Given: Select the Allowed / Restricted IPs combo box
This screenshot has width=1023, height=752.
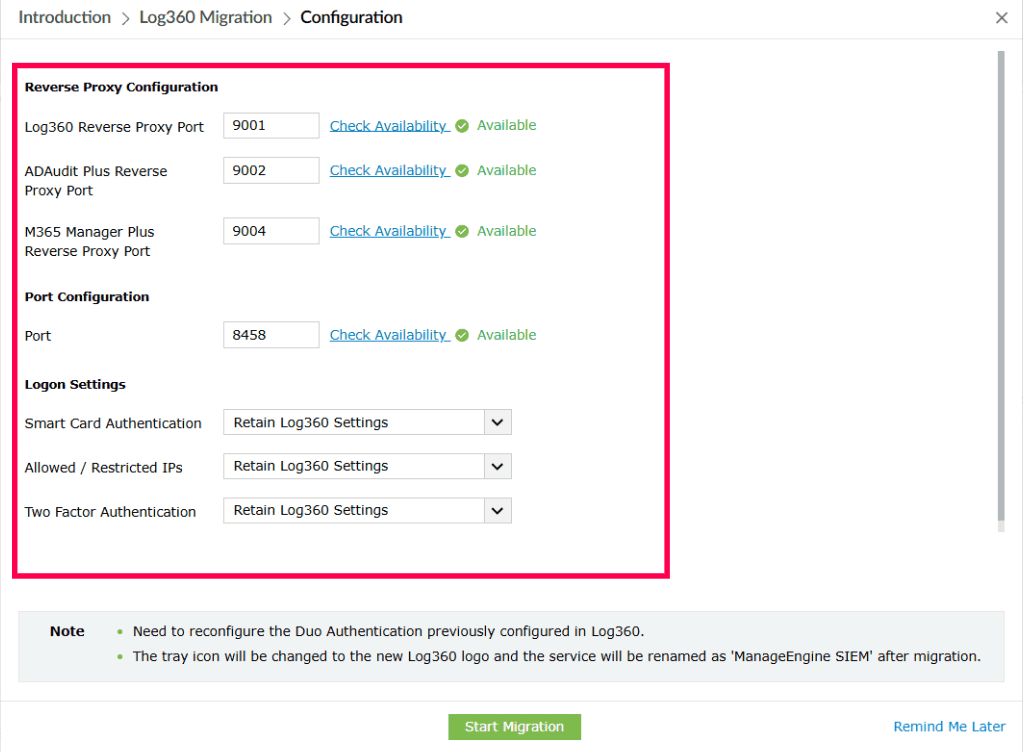Looking at the screenshot, I should pyautogui.click(x=367, y=466).
